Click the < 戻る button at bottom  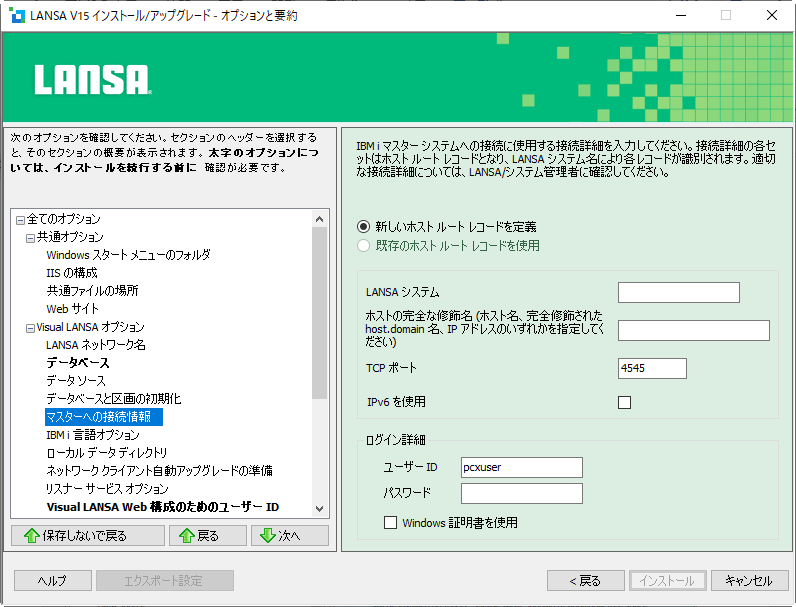[586, 581]
